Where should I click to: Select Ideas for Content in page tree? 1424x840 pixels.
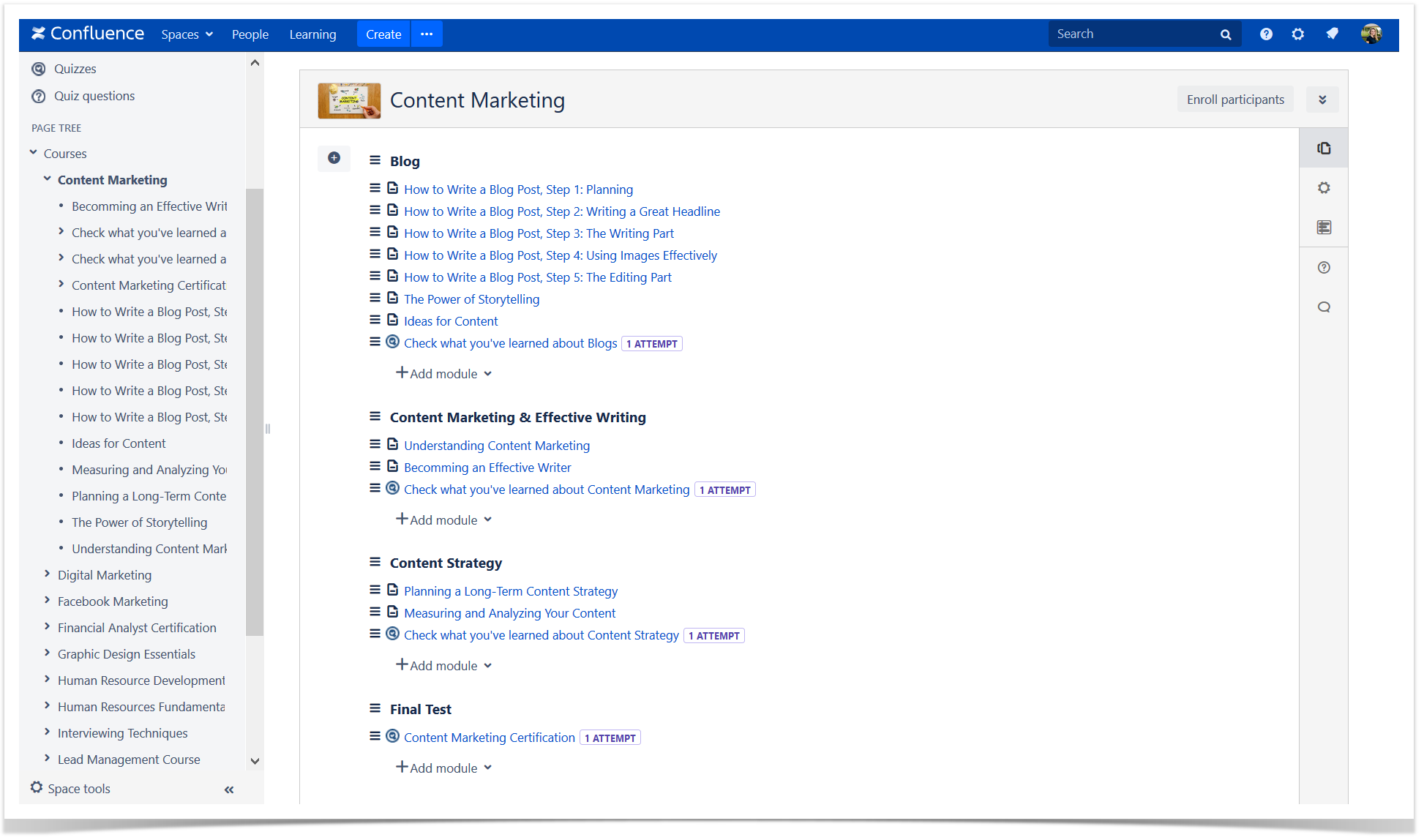[x=119, y=443]
